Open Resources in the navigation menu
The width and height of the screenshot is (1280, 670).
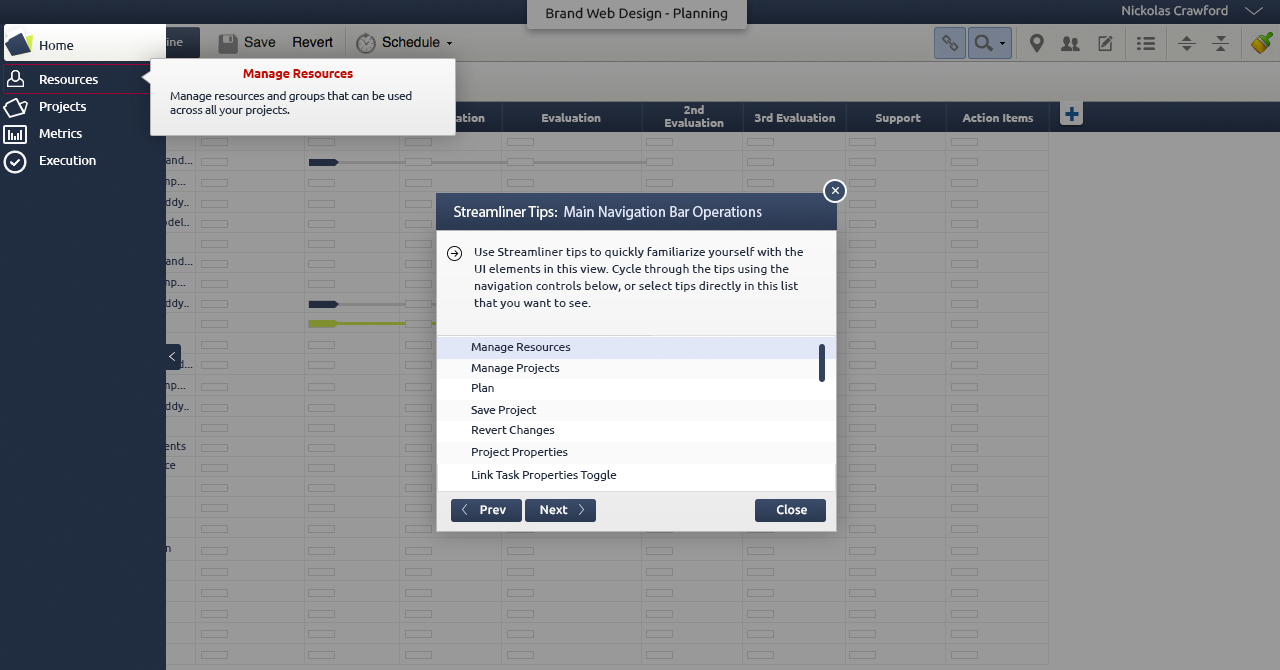point(68,79)
